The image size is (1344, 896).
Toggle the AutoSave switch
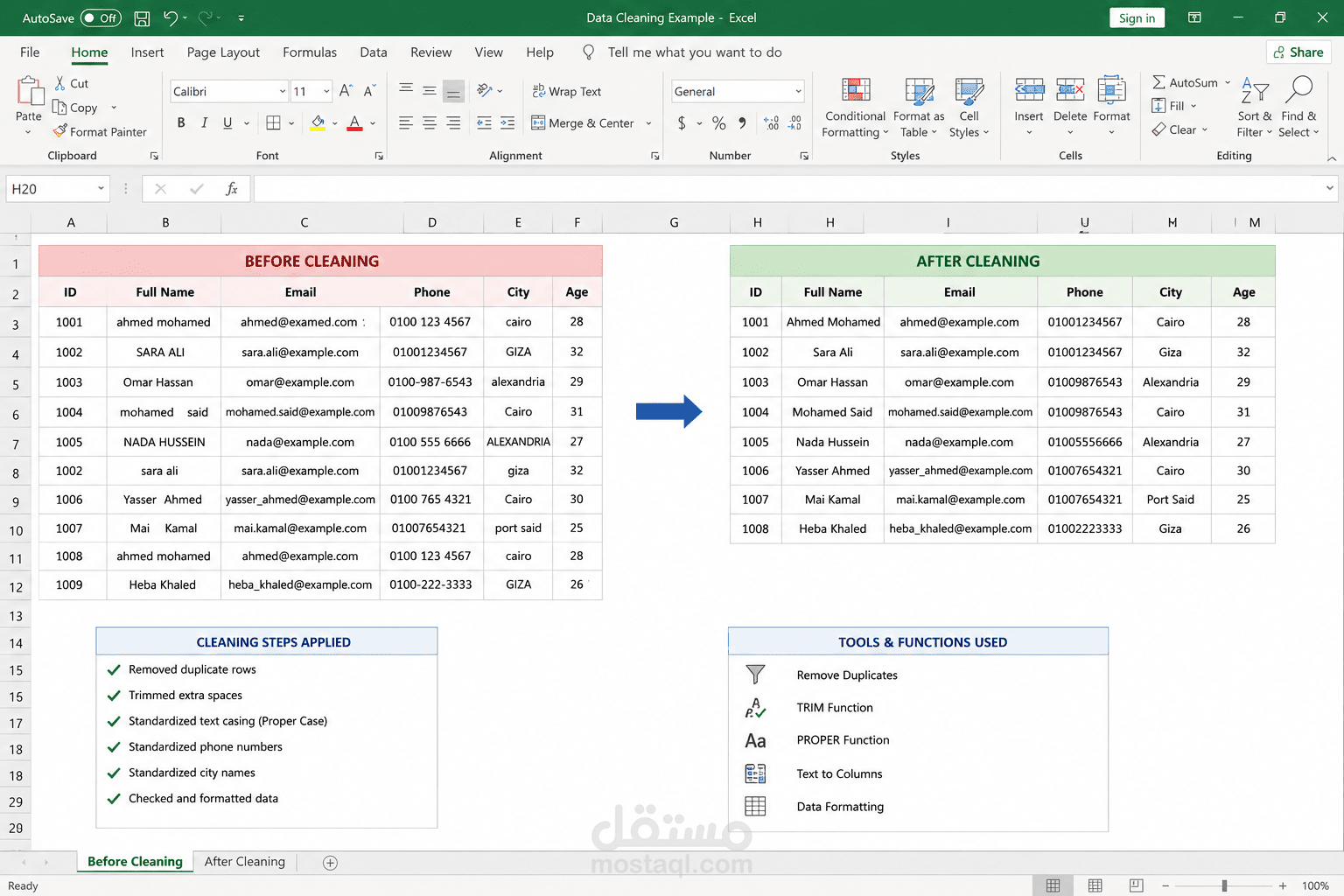(101, 17)
